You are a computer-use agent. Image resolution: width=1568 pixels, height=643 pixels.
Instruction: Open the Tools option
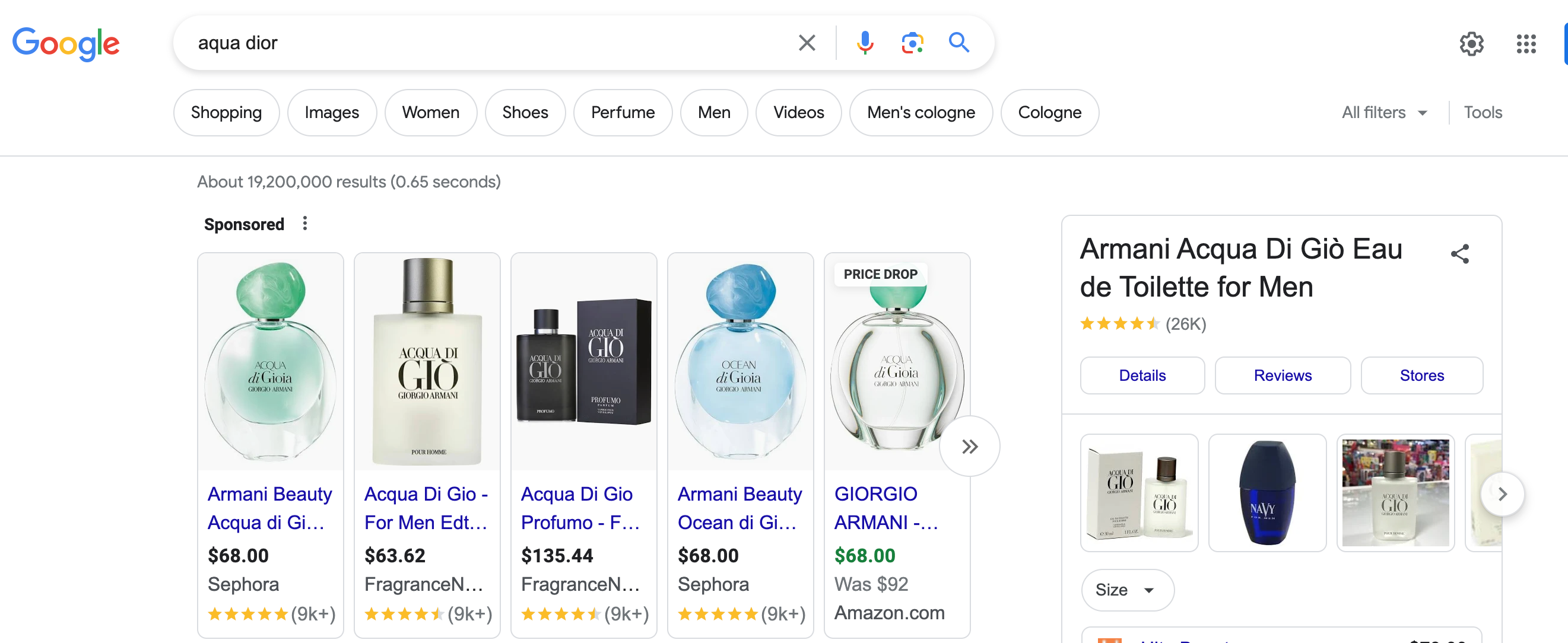(1482, 113)
